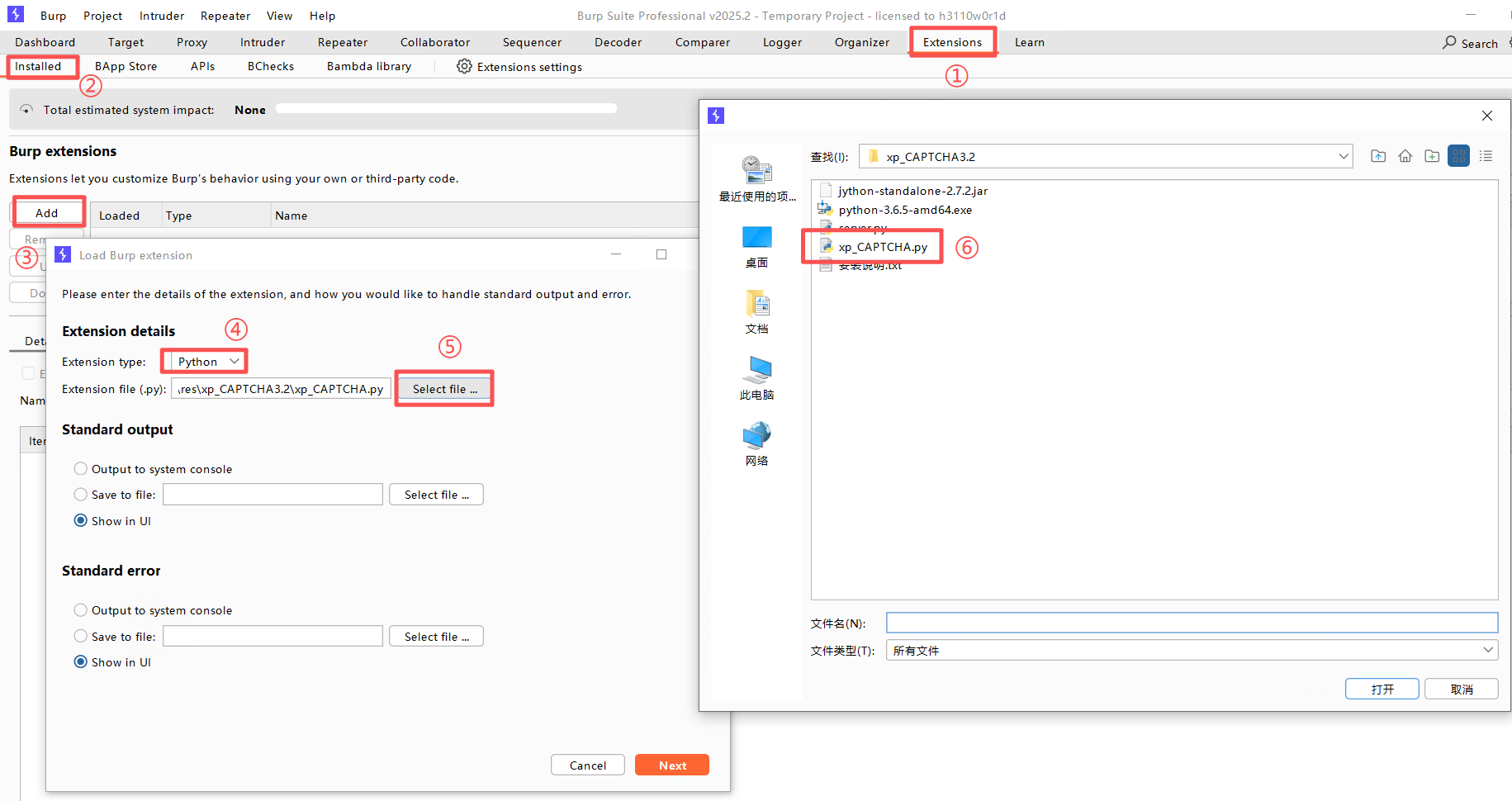The image size is (1512, 801).
Task: Select standard error 'Save to file' radio
Action: 80,637
